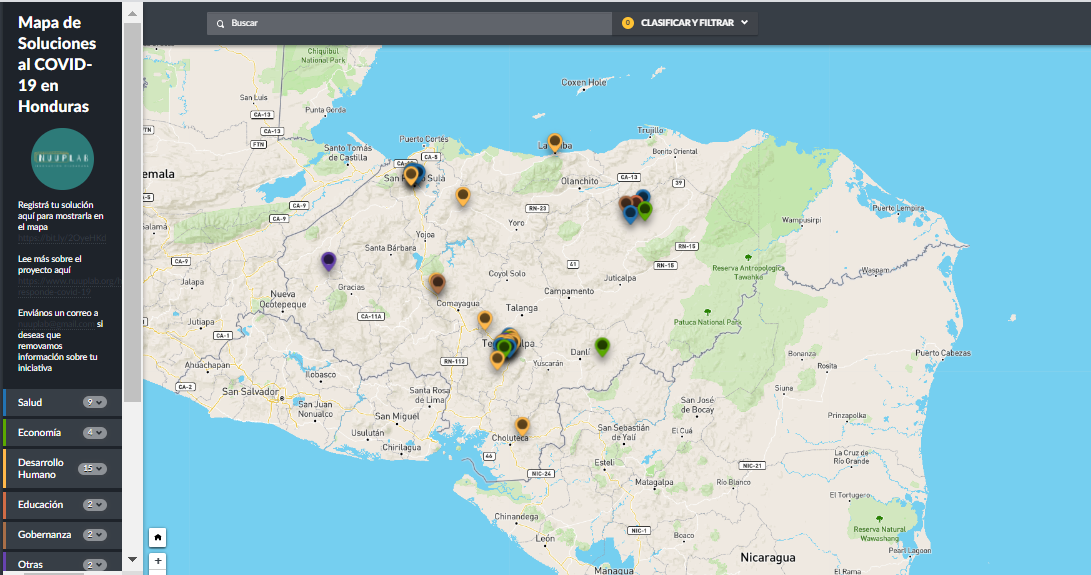
Task: Click the nuuplab gmail email link
Action: pos(56,324)
